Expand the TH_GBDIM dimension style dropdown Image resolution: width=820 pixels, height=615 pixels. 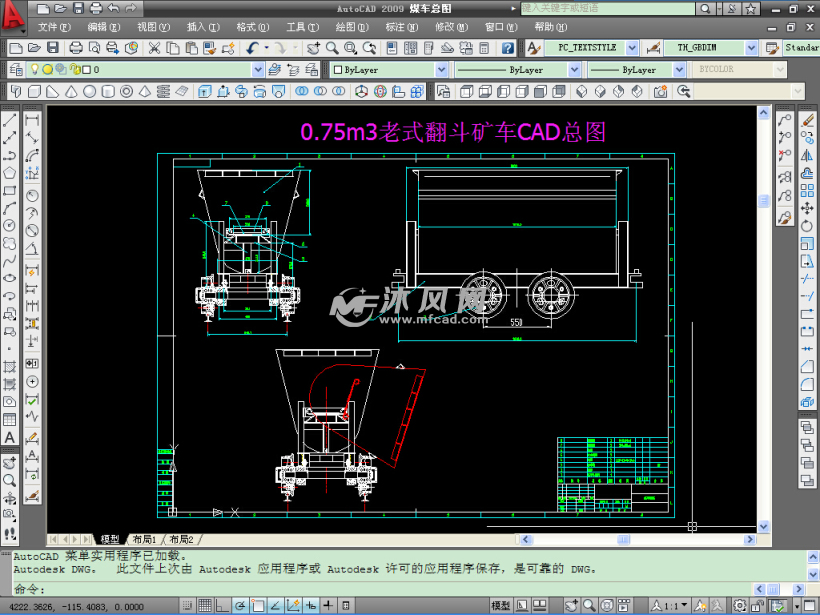point(751,48)
